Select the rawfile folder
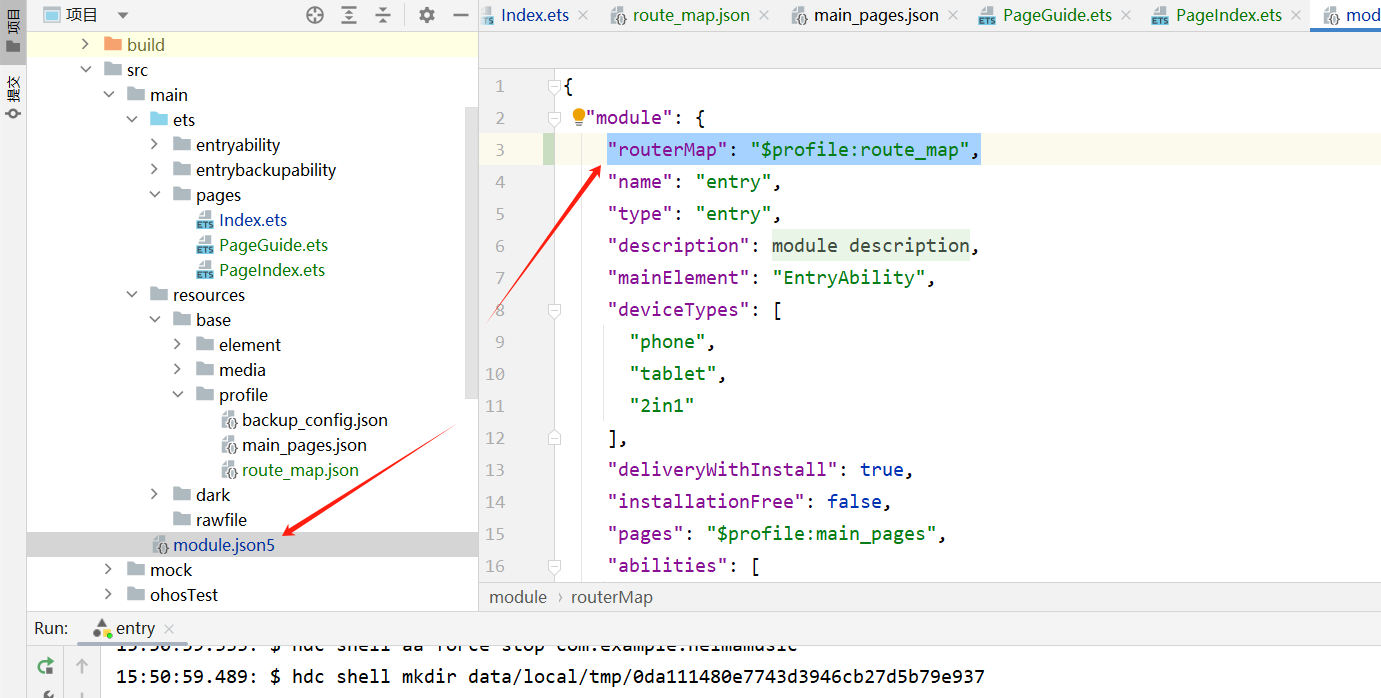The image size is (1381, 698). 221,520
